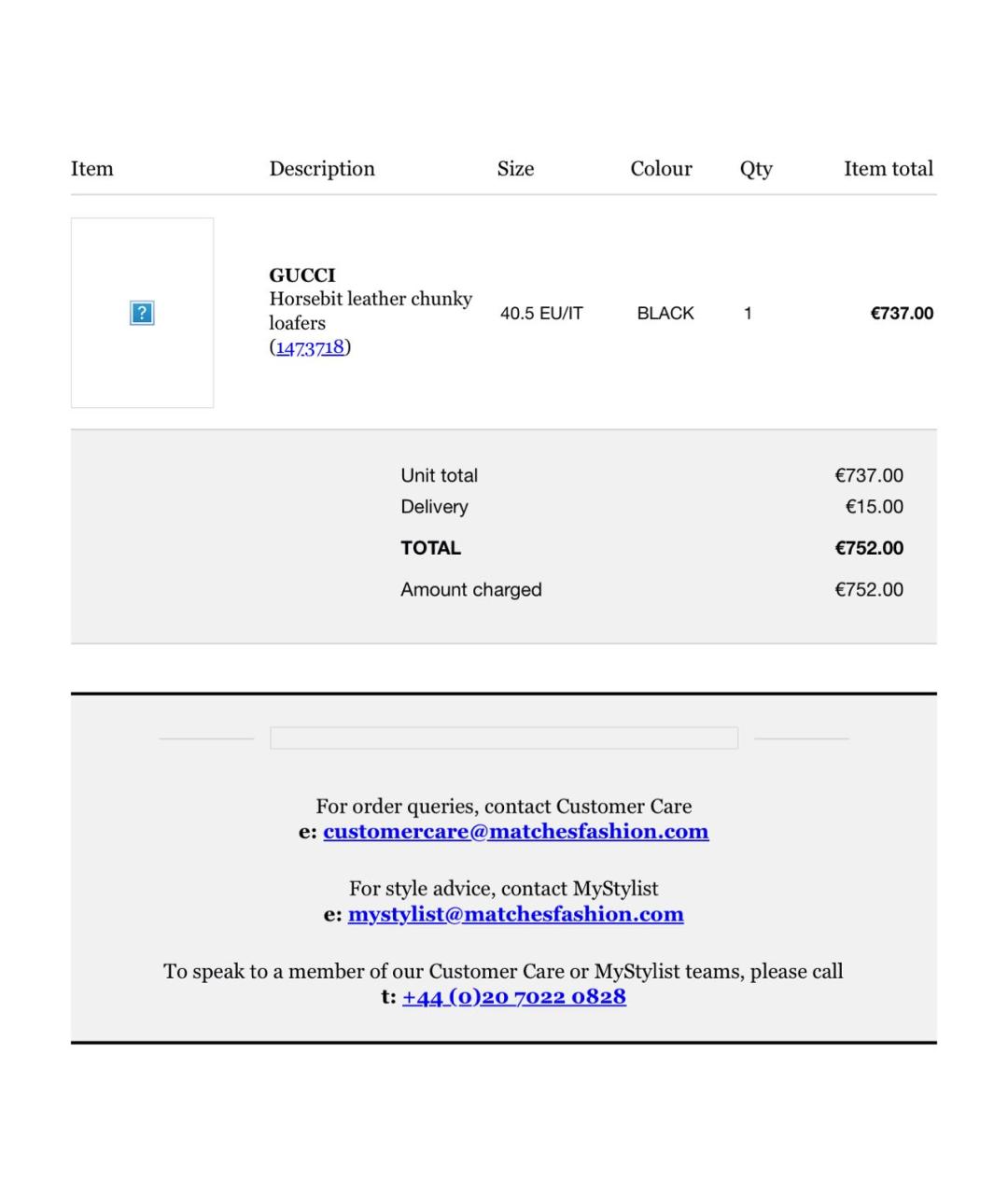The height and width of the screenshot is (1195, 1008).
Task: Click the bold €752.00 total amount
Action: click(x=869, y=548)
